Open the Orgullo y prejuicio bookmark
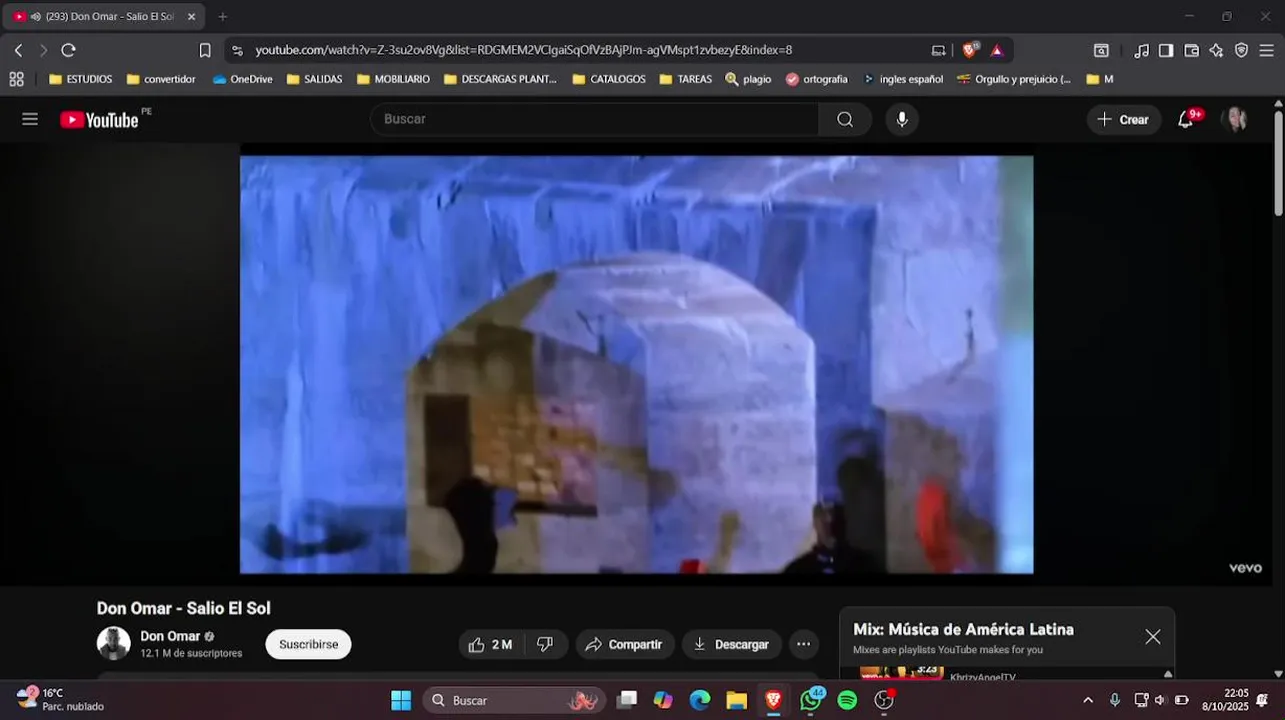 (x=1014, y=79)
